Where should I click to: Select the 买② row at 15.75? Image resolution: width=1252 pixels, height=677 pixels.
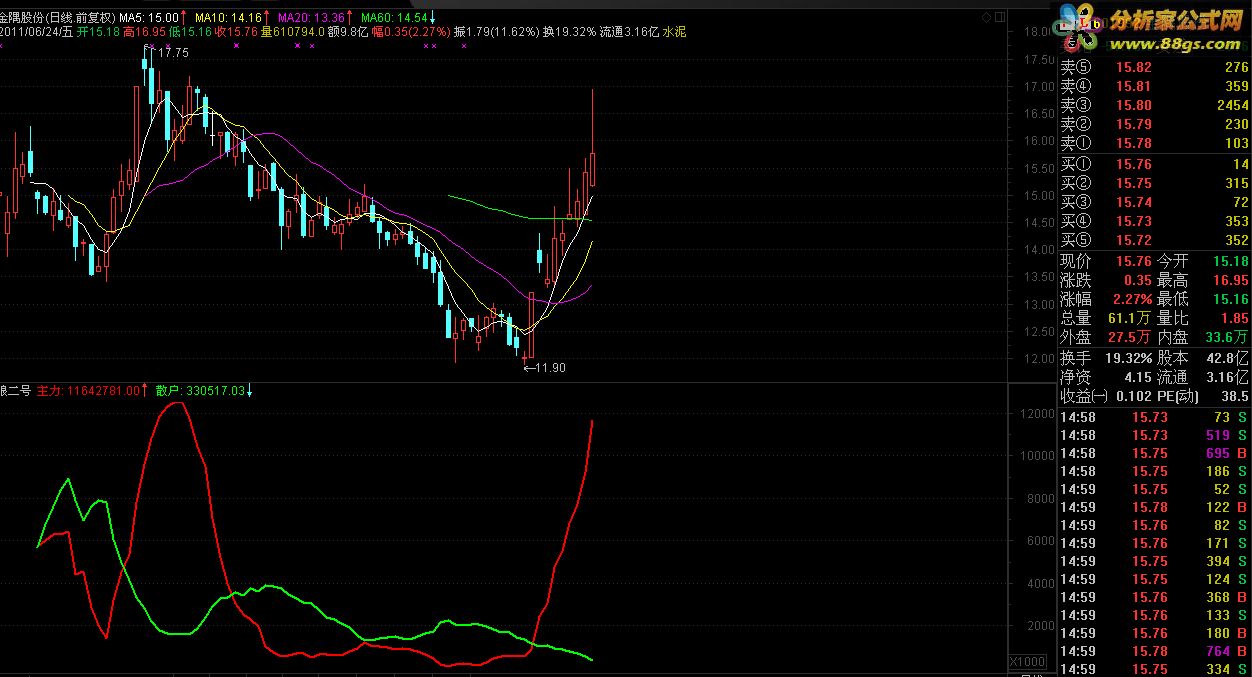(1155, 183)
